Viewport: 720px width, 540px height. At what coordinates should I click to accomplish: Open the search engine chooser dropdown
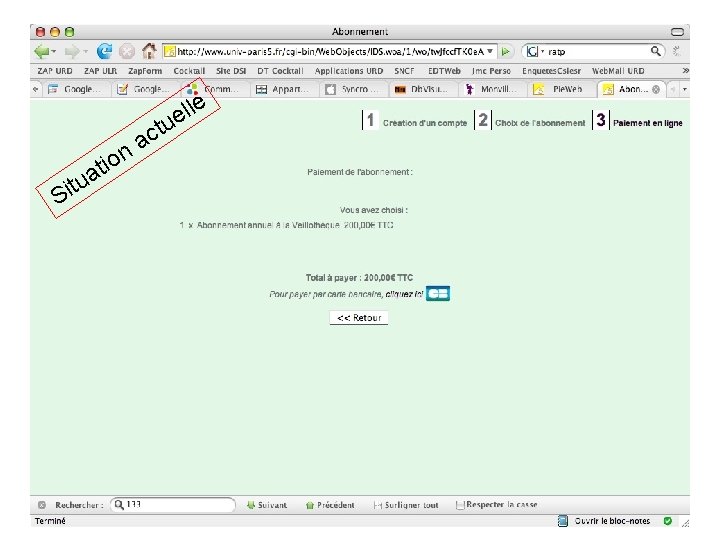(542, 51)
